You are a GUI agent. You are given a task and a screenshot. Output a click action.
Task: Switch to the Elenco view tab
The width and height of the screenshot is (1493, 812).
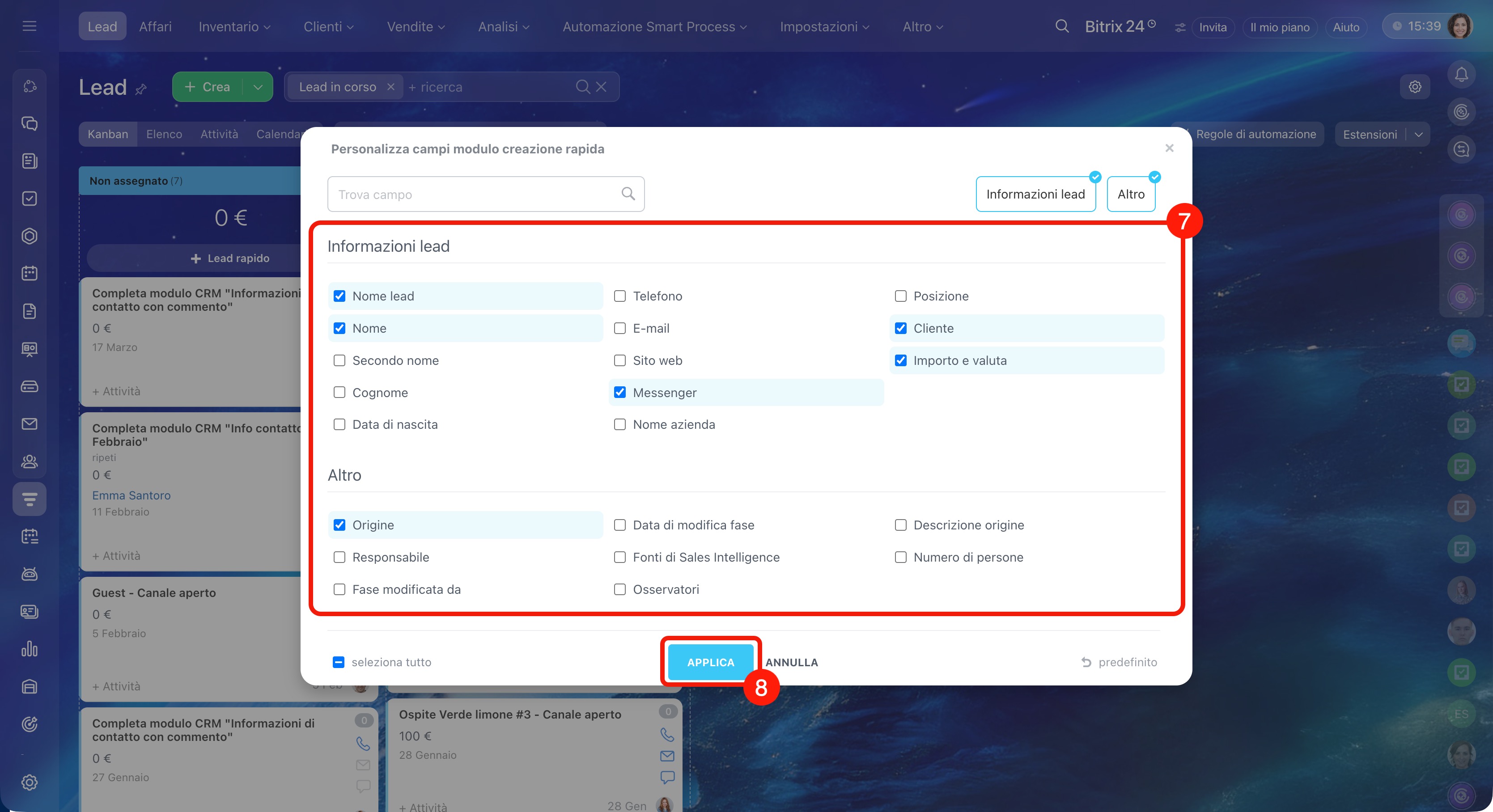(164, 134)
